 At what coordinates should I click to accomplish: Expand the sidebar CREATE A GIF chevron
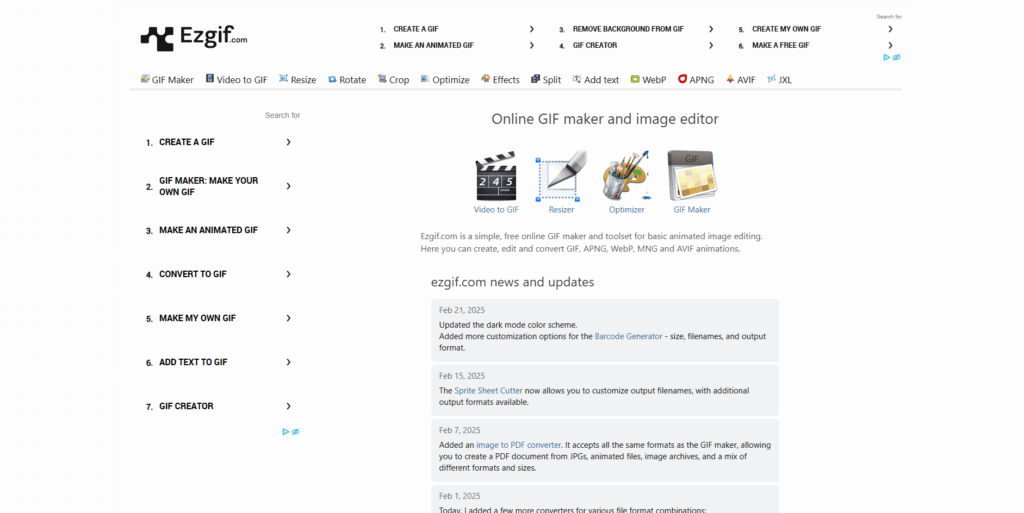(x=288, y=142)
